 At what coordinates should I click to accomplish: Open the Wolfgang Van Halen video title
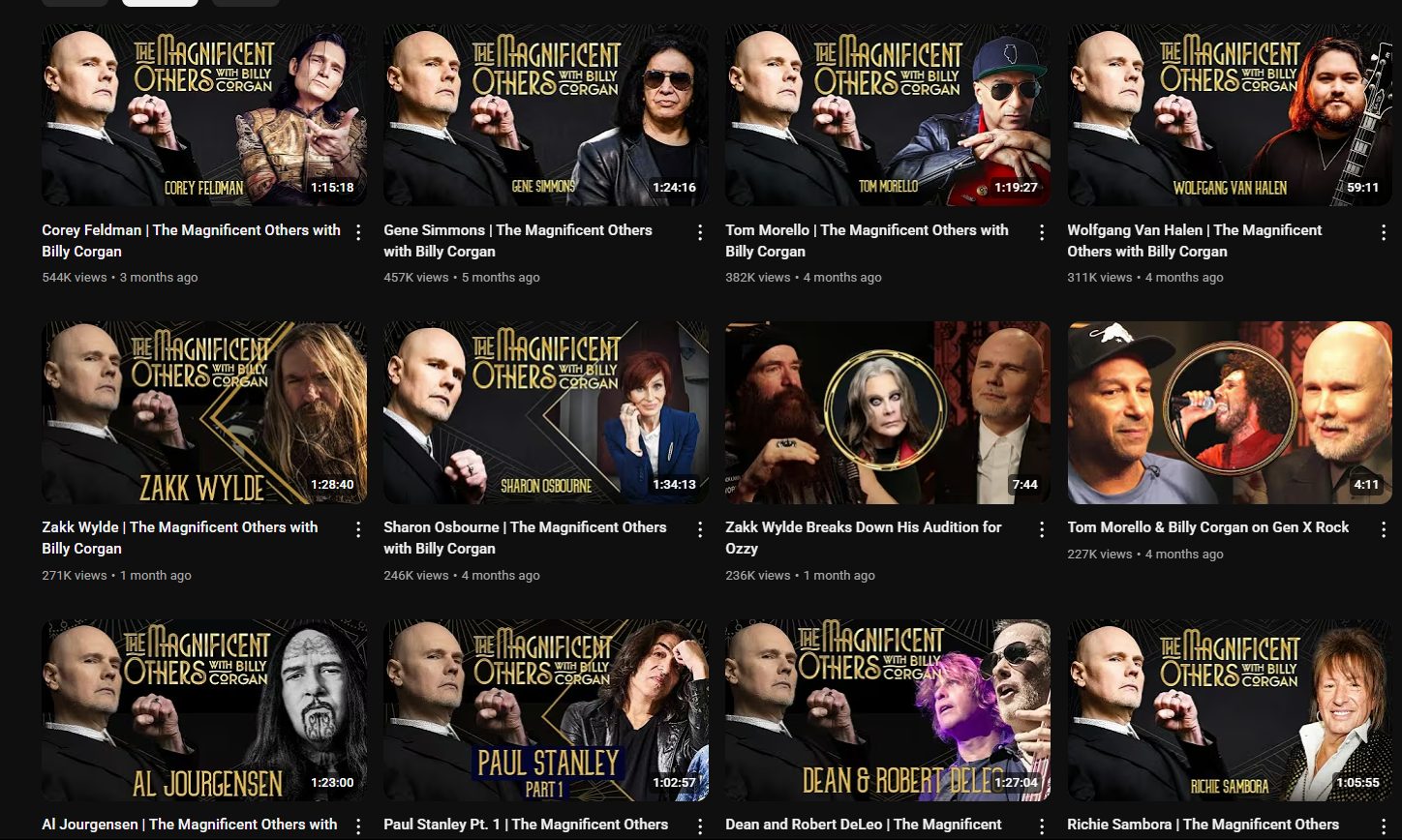(1194, 241)
